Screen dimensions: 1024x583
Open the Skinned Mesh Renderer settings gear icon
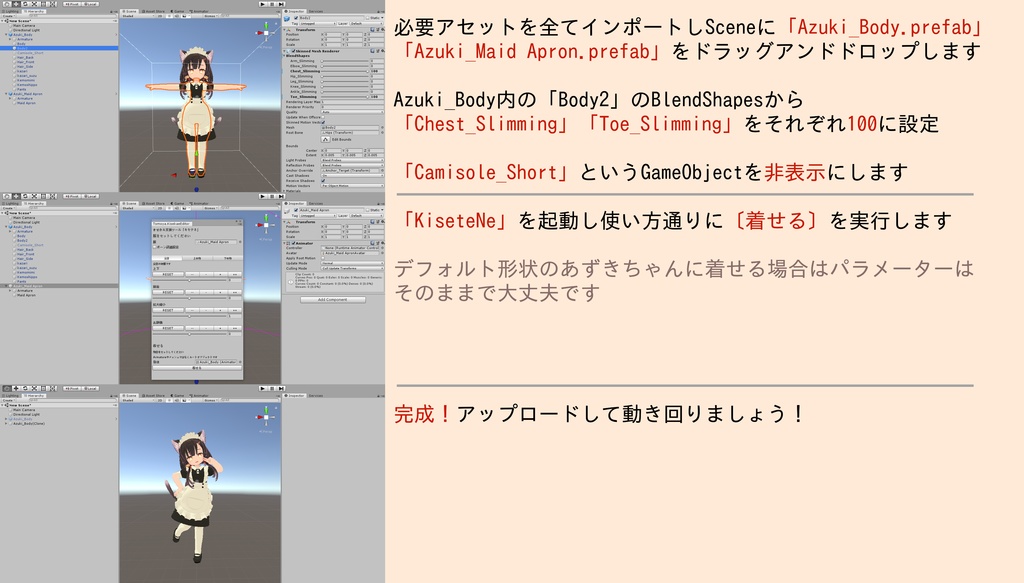click(x=380, y=49)
